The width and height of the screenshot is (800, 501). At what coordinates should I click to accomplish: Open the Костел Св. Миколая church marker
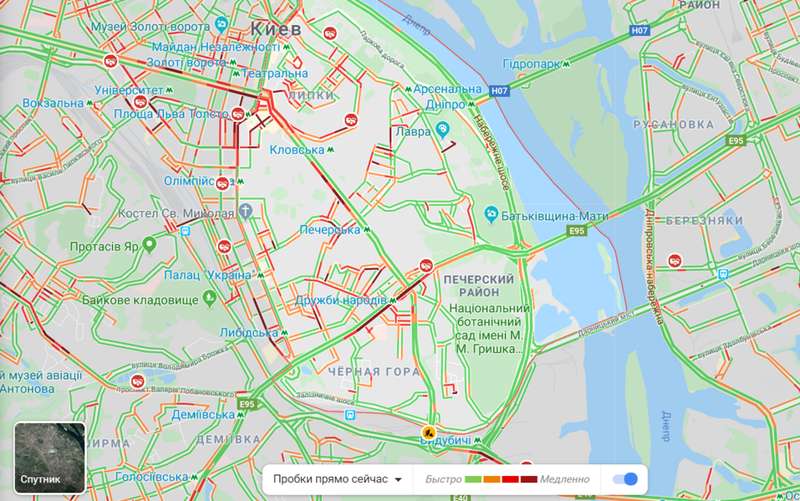pyautogui.click(x=245, y=211)
